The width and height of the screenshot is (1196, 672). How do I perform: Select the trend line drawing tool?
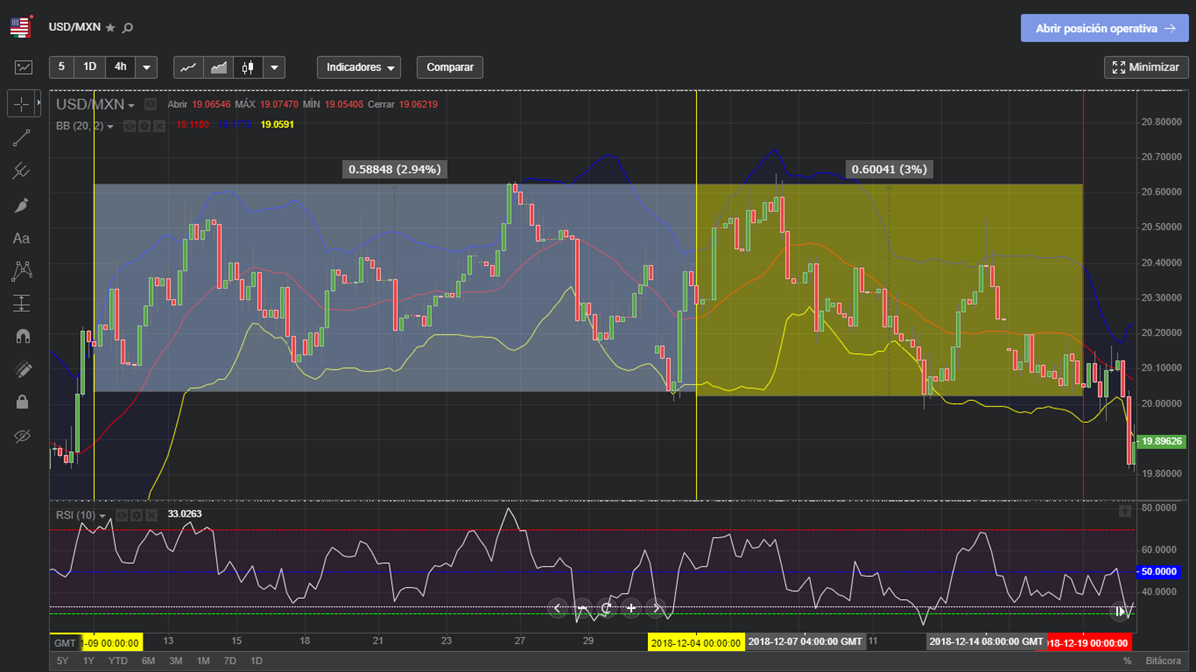click(23, 137)
